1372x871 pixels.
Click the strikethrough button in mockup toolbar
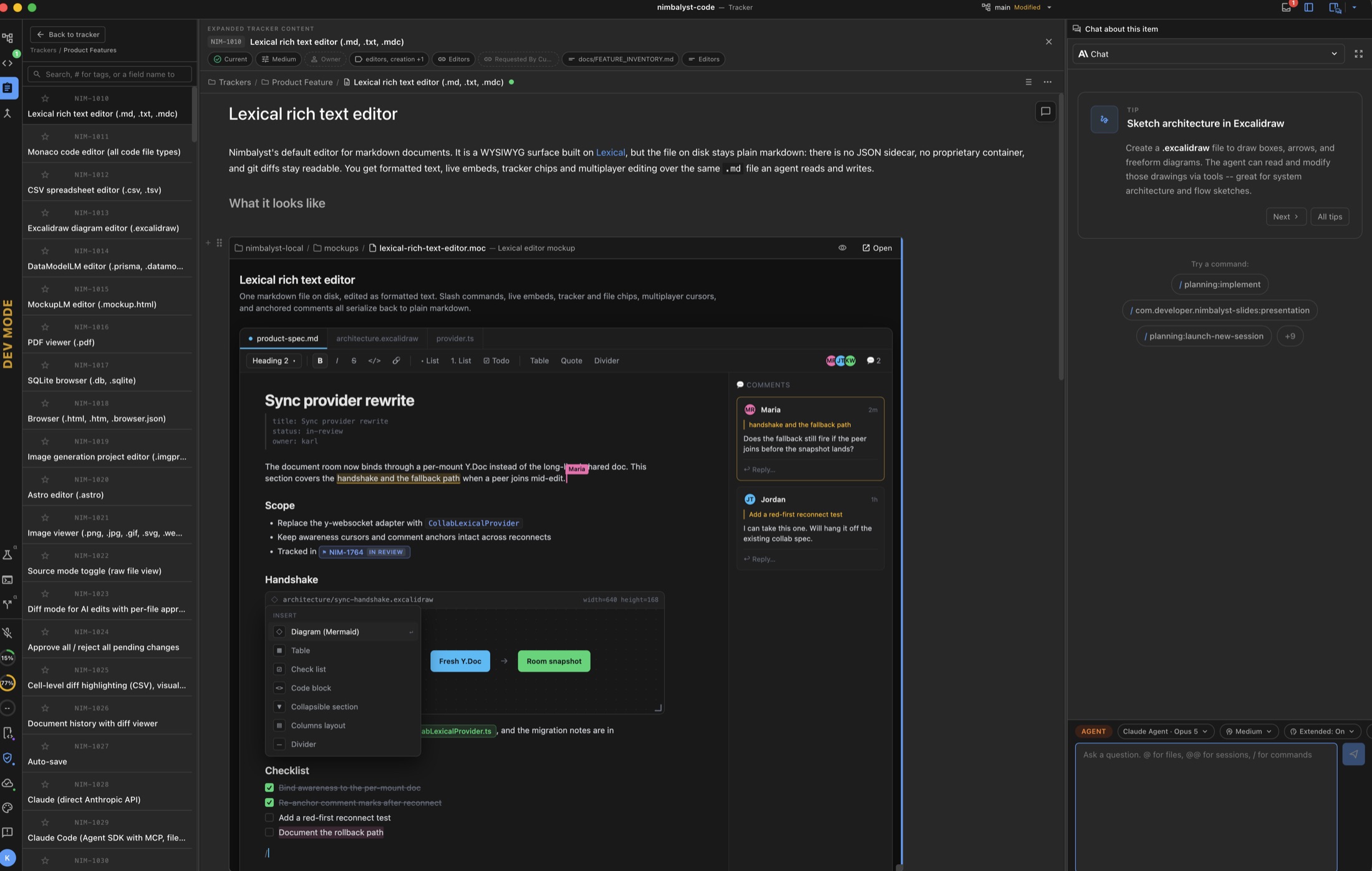click(x=354, y=361)
